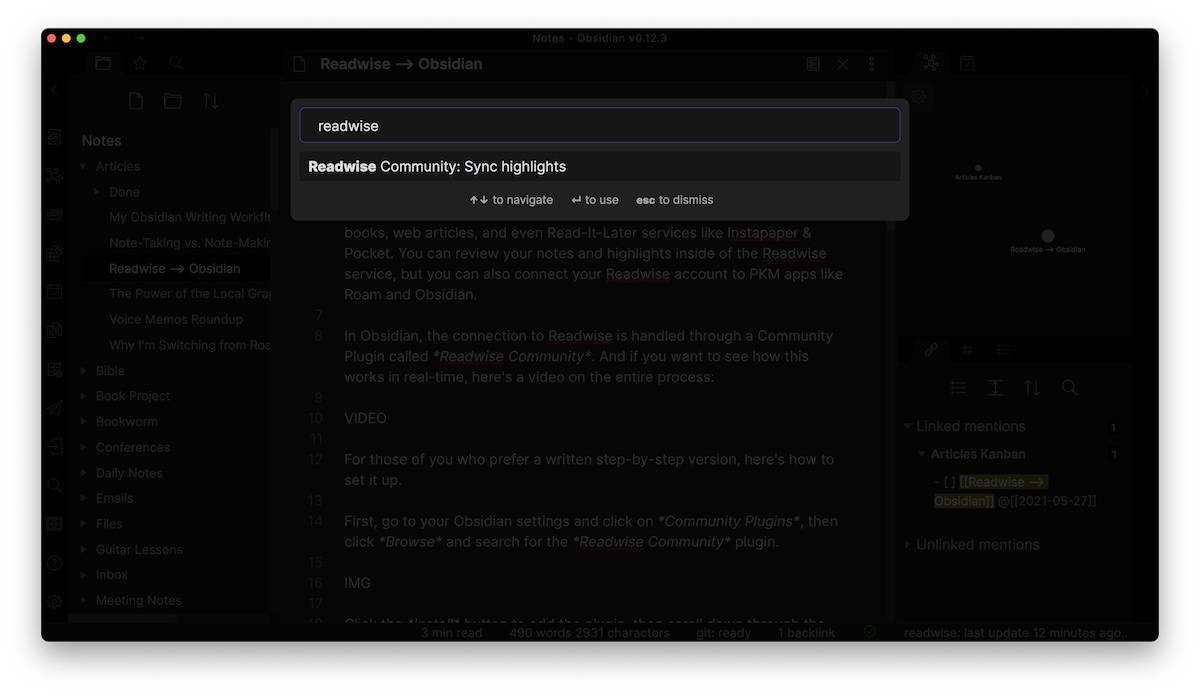The image size is (1200, 696).
Task: Create a new note icon
Action: click(x=136, y=101)
